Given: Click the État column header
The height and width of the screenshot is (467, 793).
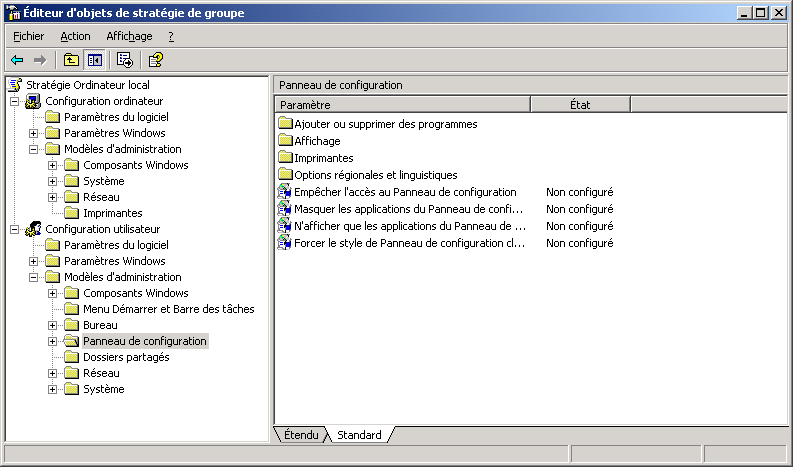Looking at the screenshot, I should [580, 105].
